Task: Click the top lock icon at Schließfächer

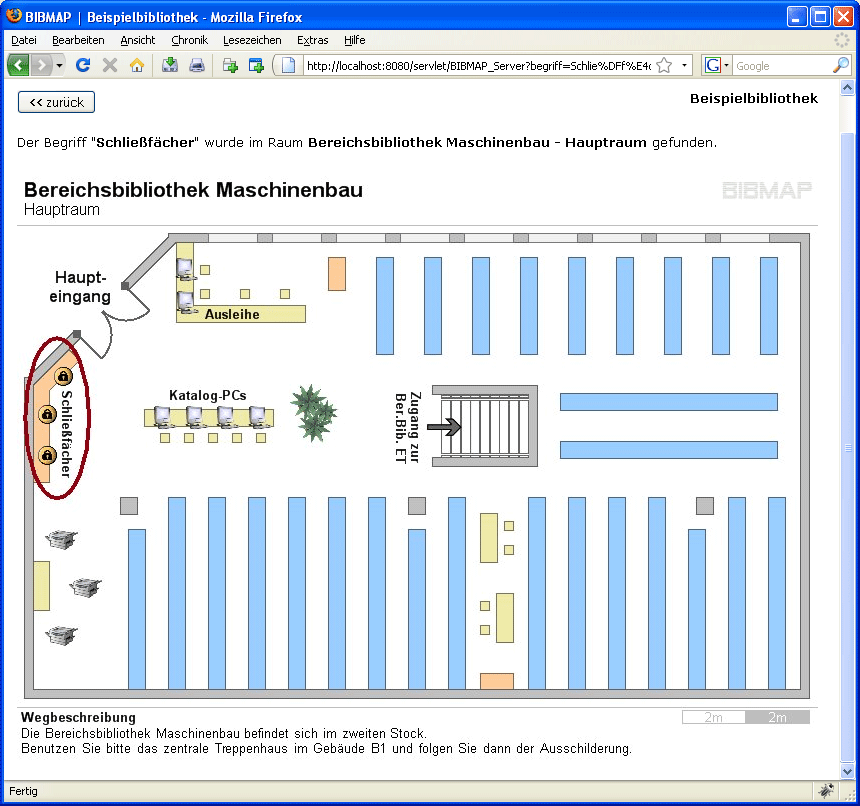Action: [64, 376]
